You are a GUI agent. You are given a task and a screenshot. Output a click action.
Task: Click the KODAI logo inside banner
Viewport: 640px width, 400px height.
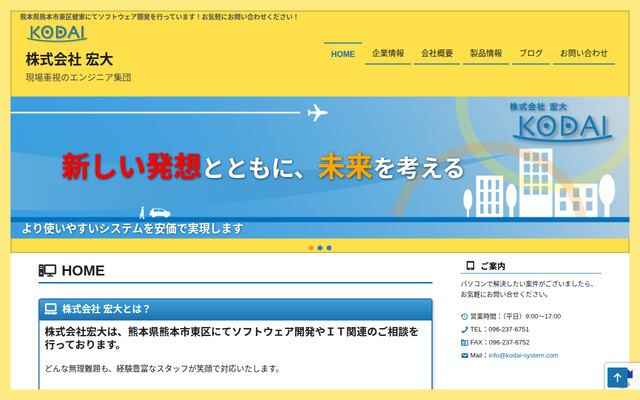(x=562, y=127)
